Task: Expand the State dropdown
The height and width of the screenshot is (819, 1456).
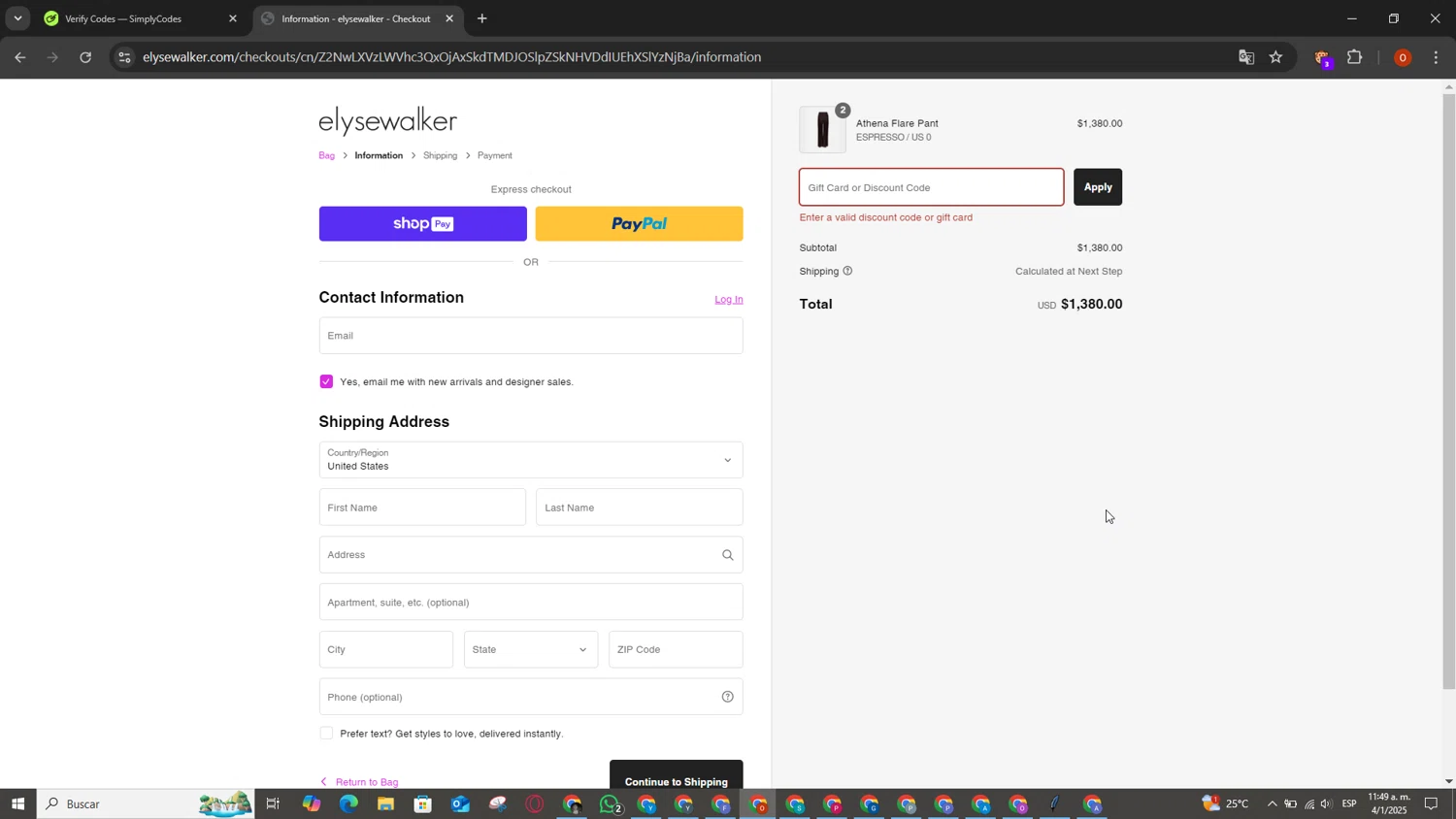Action: click(x=531, y=650)
